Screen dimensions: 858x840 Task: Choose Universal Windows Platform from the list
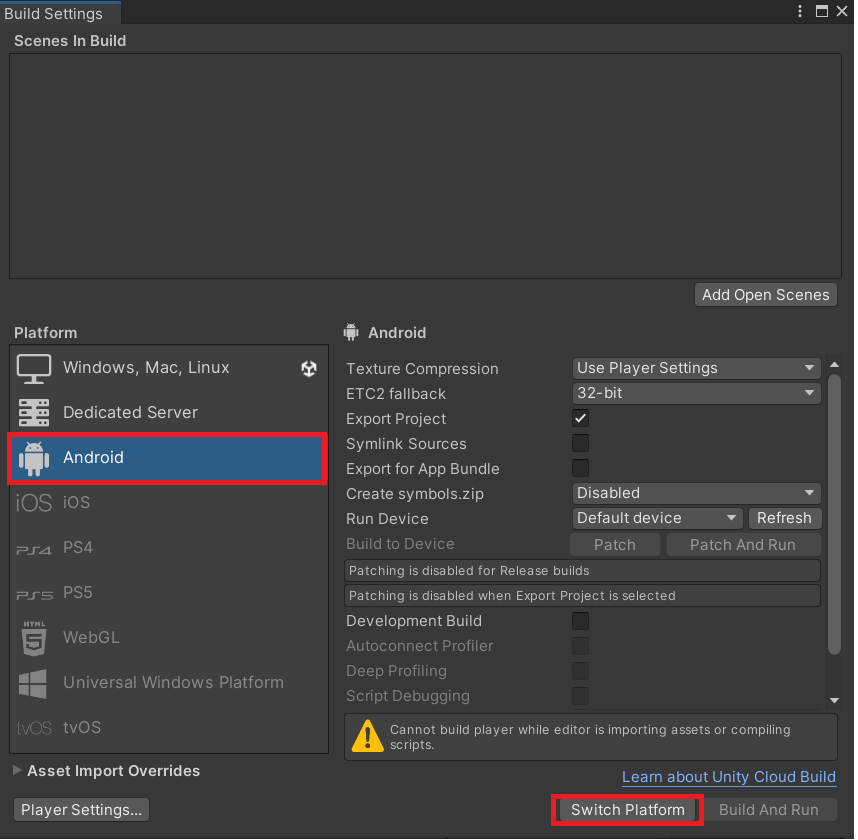coord(169,683)
